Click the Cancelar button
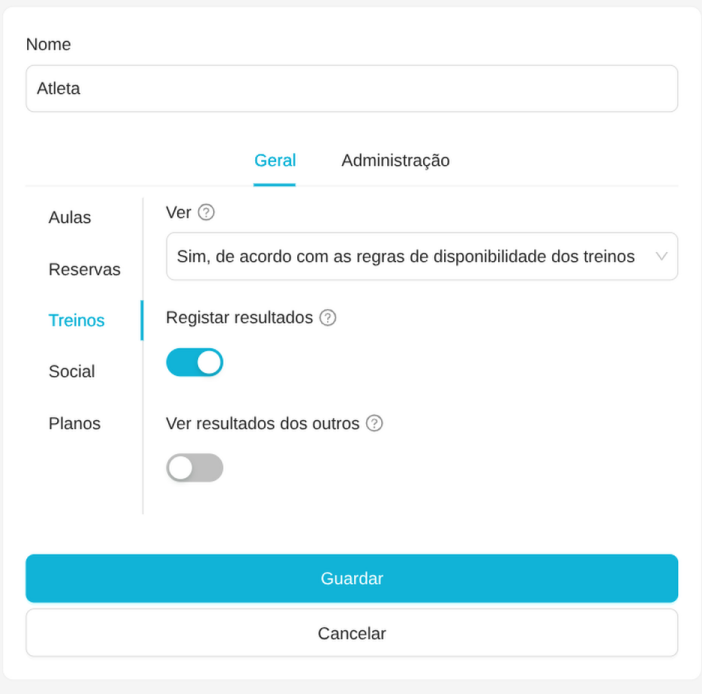 click(352, 633)
